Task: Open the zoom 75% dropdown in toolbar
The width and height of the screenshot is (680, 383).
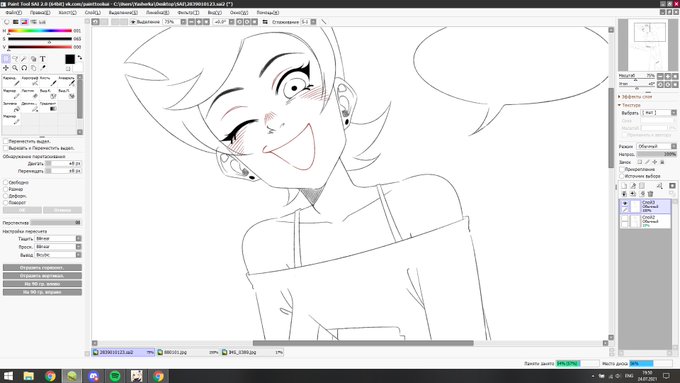Action: pyautogui.click(x=183, y=22)
